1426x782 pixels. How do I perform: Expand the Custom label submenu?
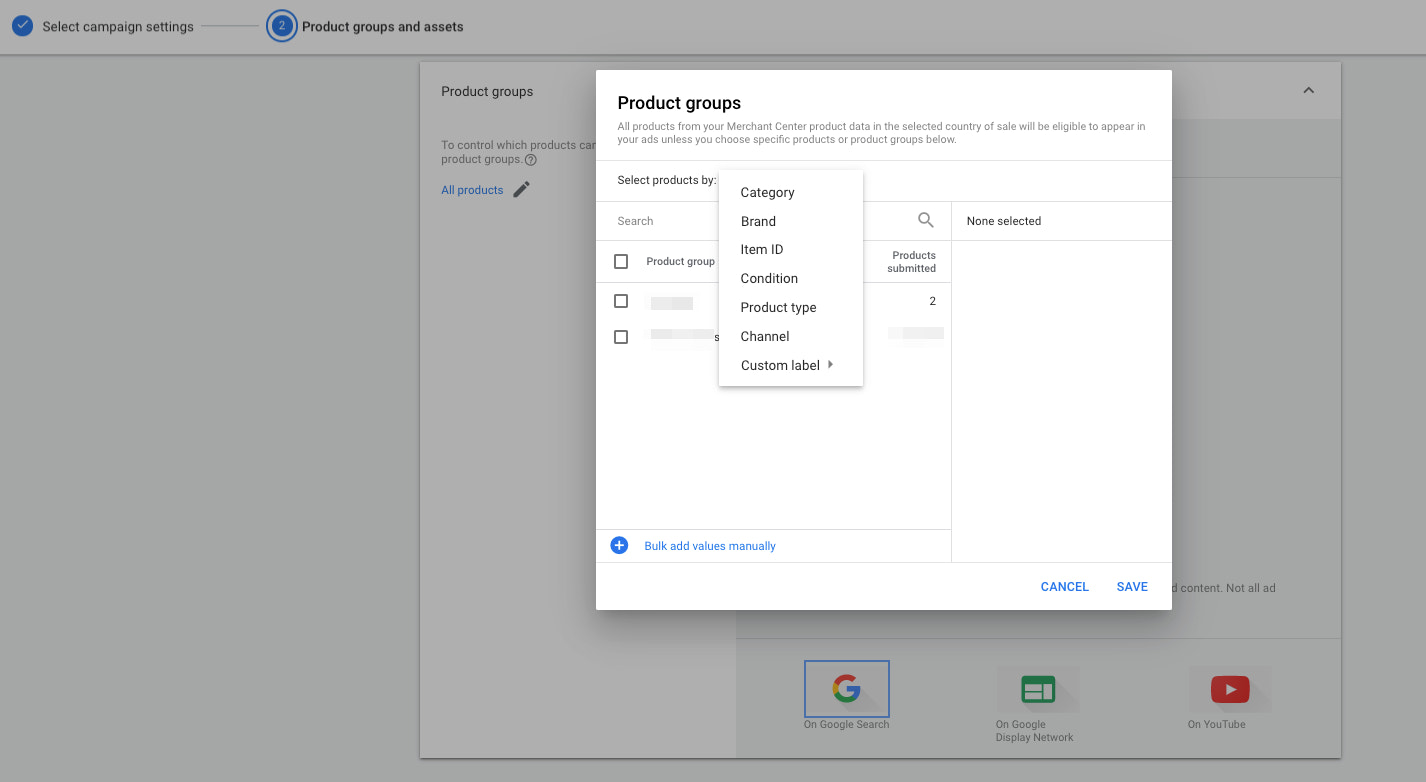789,365
